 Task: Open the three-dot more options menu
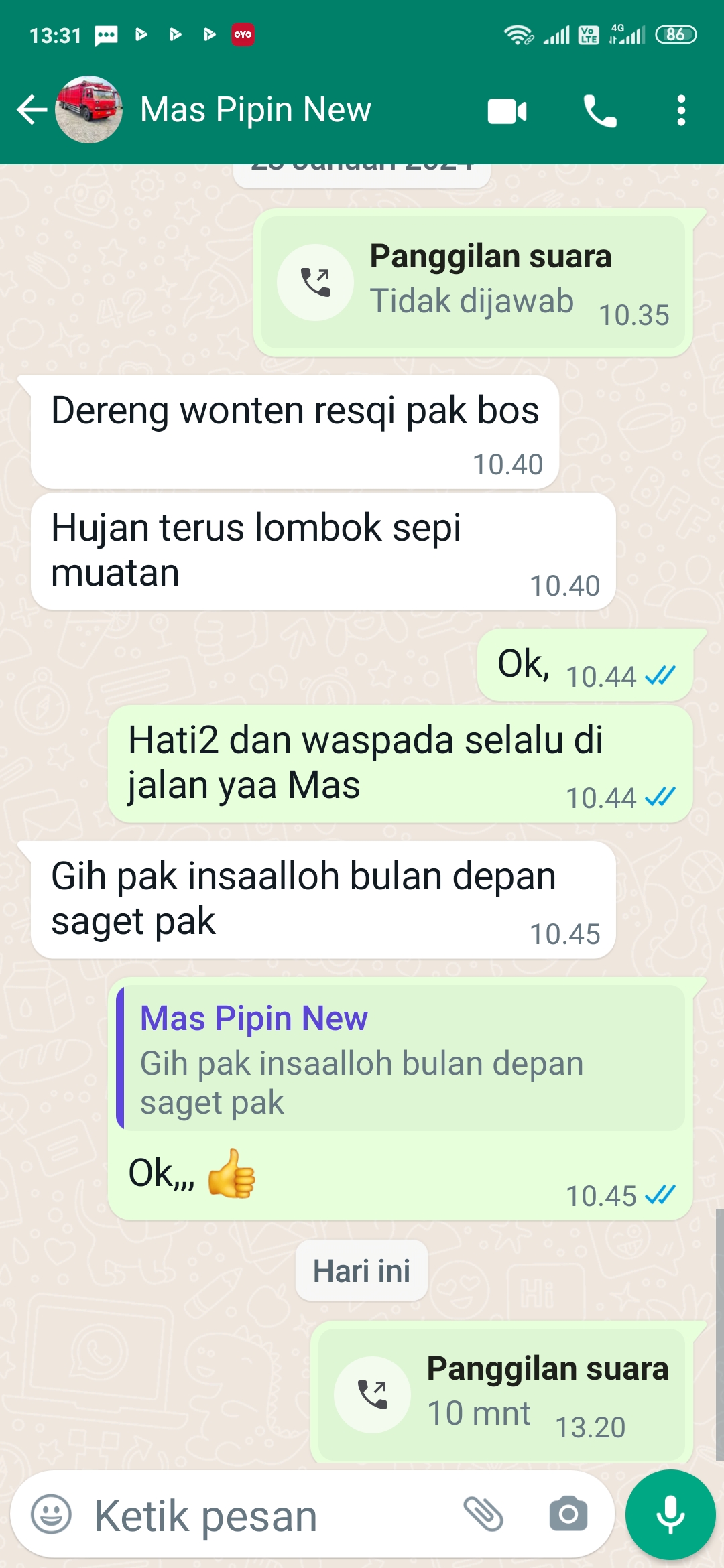coord(681,111)
